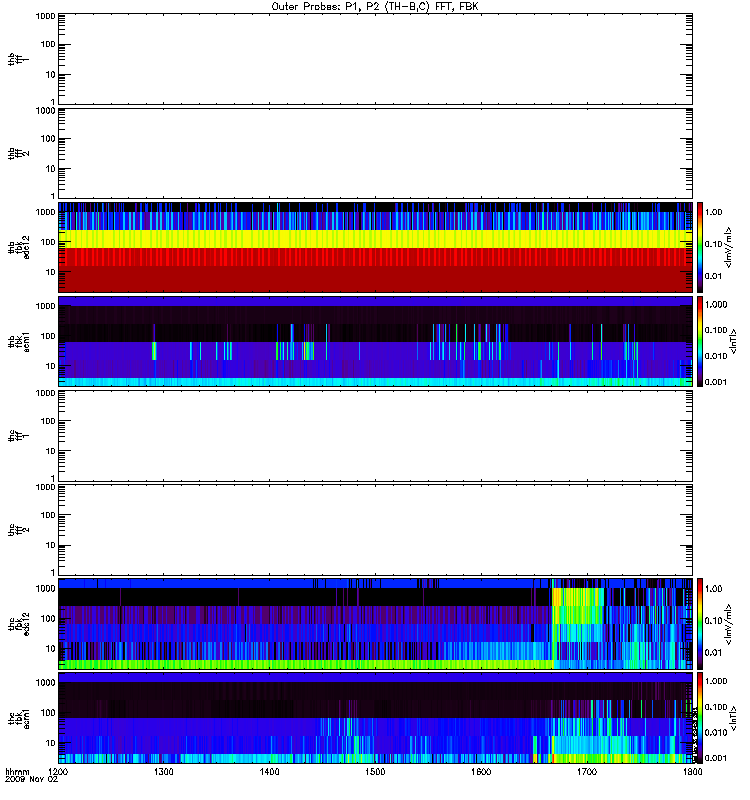Viewport: 750px width, 800px height.
Task: Select the '1800' time axis label
Action: click(x=692, y=772)
